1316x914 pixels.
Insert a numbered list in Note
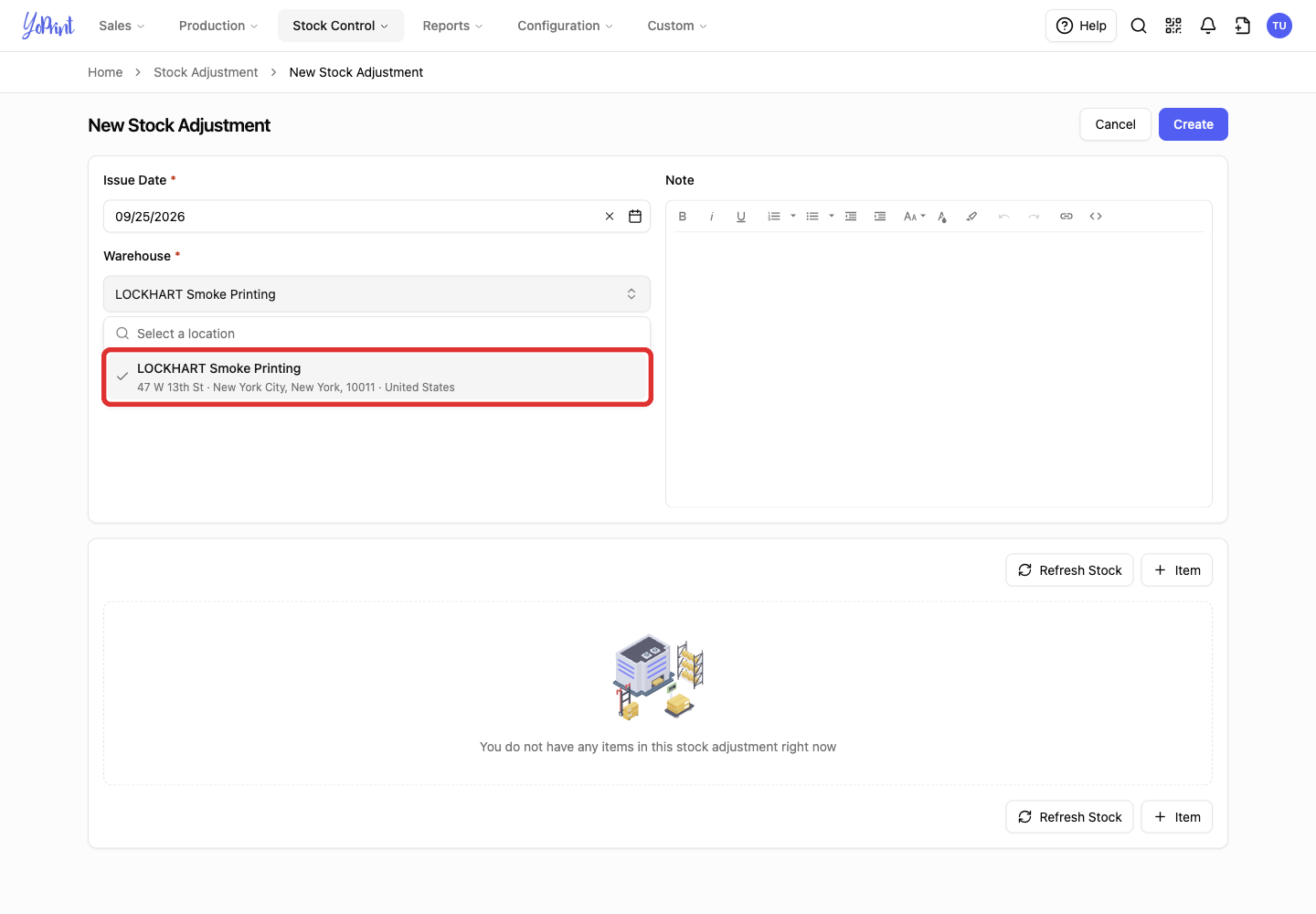[x=774, y=217]
